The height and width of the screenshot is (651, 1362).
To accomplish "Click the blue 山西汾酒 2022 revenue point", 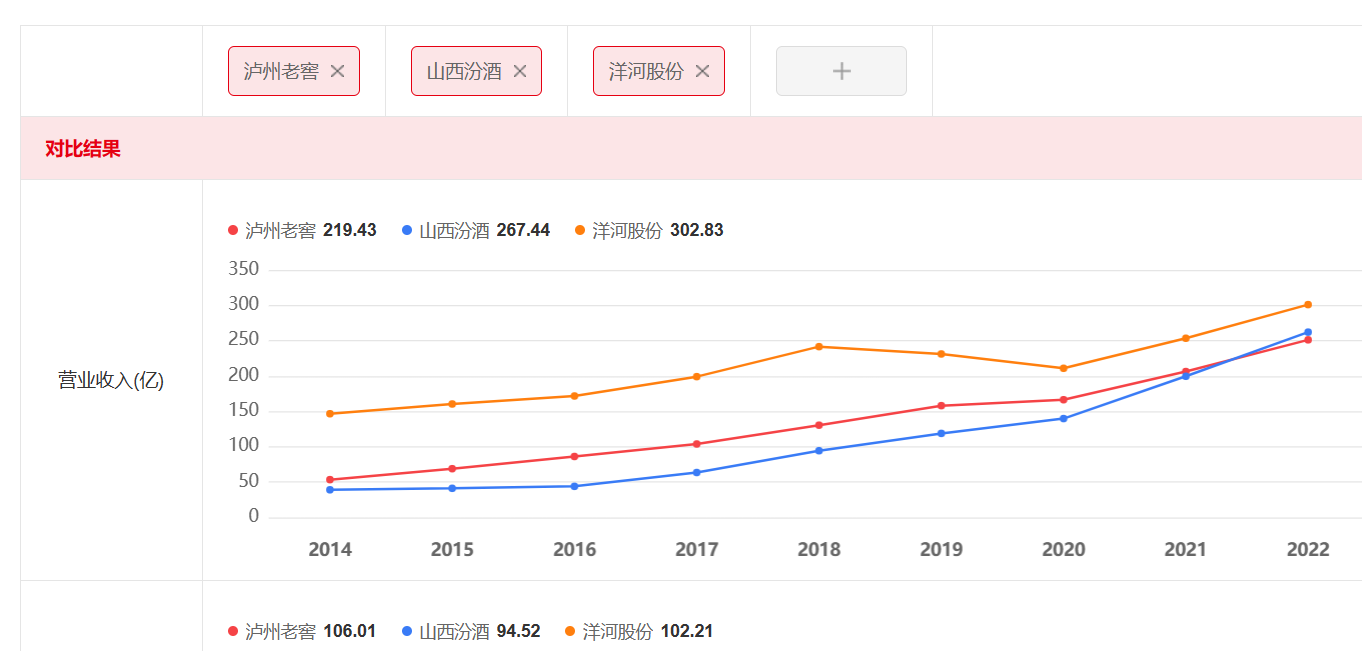I will coord(1308,332).
